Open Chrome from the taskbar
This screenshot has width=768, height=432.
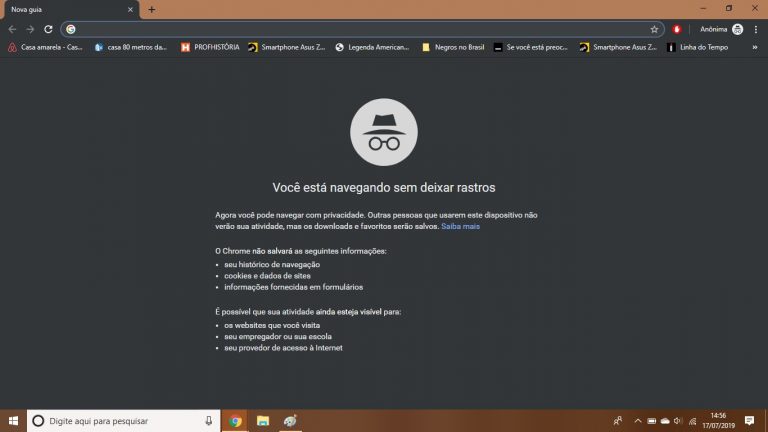[235, 421]
